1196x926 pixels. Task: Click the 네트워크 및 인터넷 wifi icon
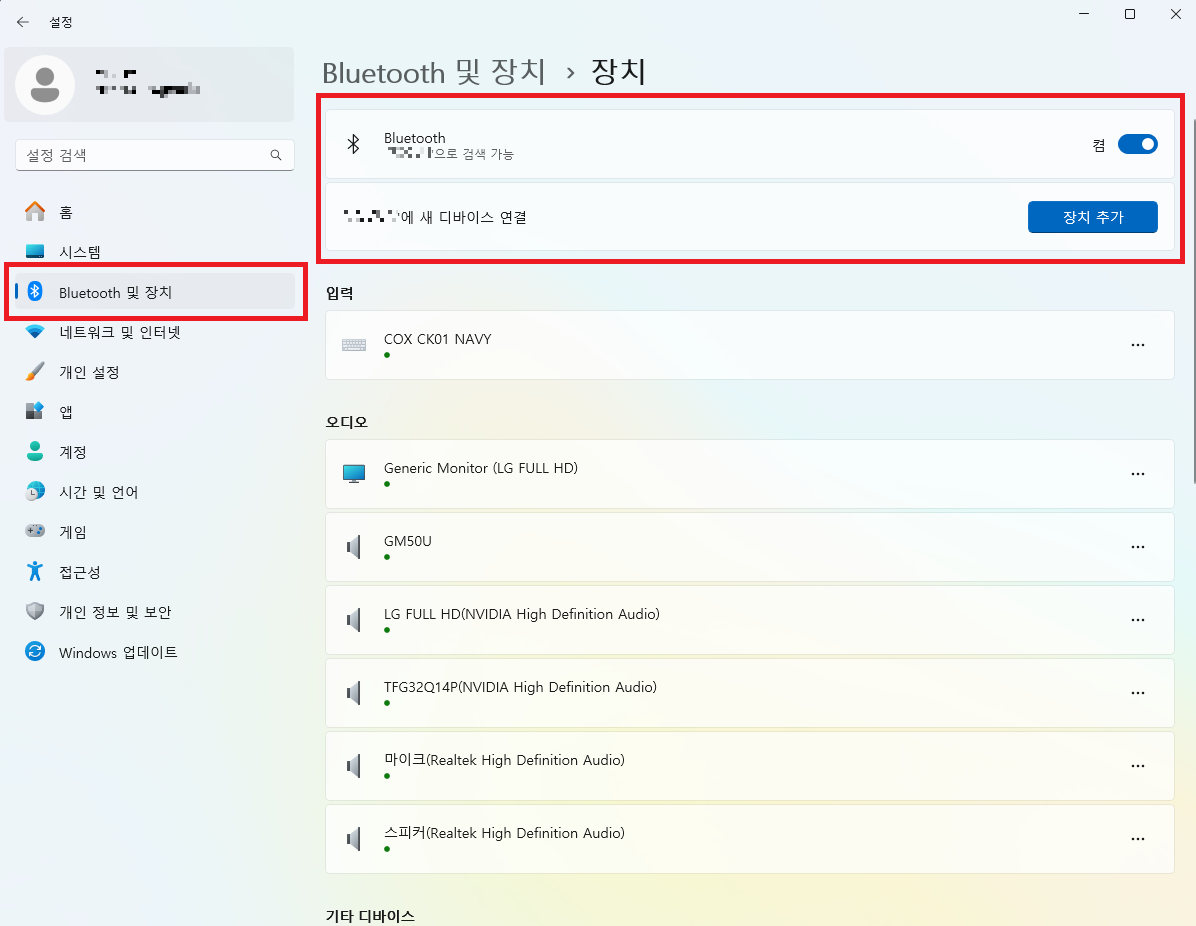(35, 332)
